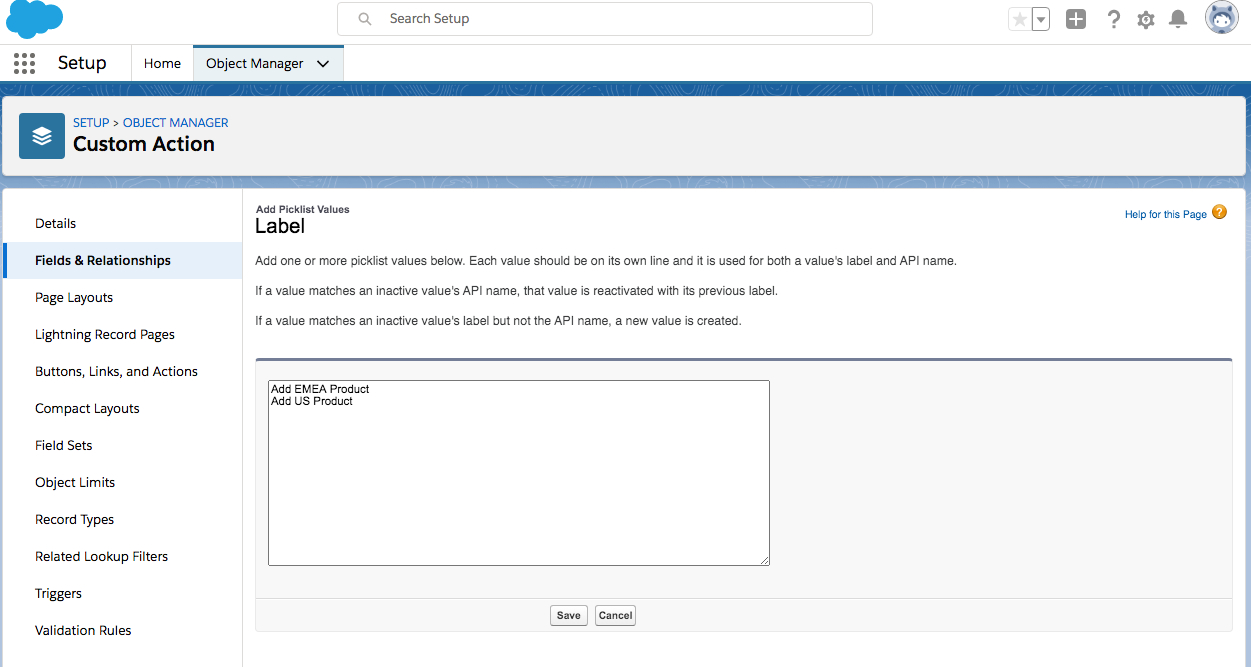Cancel adding picklist values

pos(614,615)
